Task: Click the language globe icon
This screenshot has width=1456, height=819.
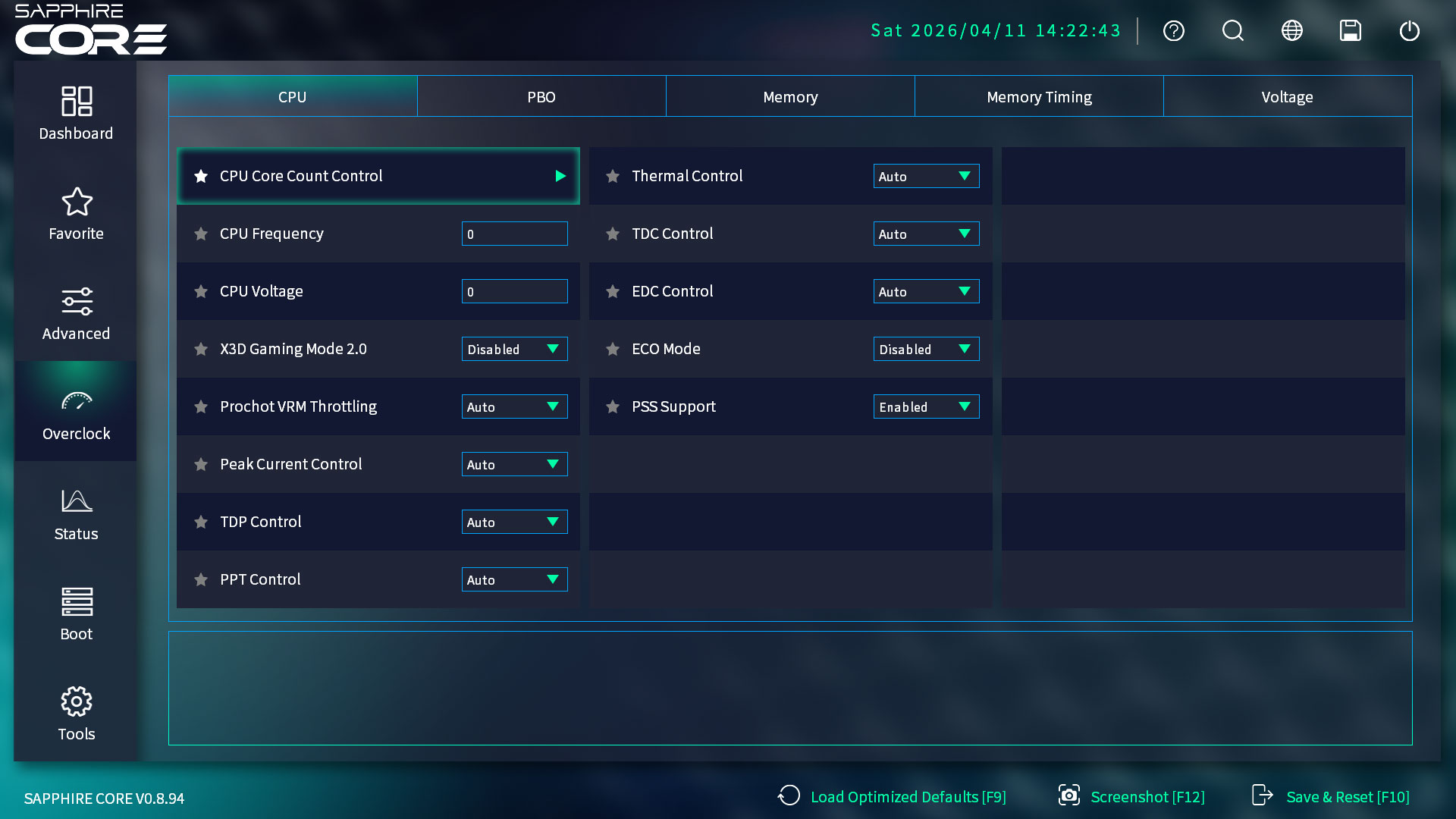Action: click(1291, 31)
